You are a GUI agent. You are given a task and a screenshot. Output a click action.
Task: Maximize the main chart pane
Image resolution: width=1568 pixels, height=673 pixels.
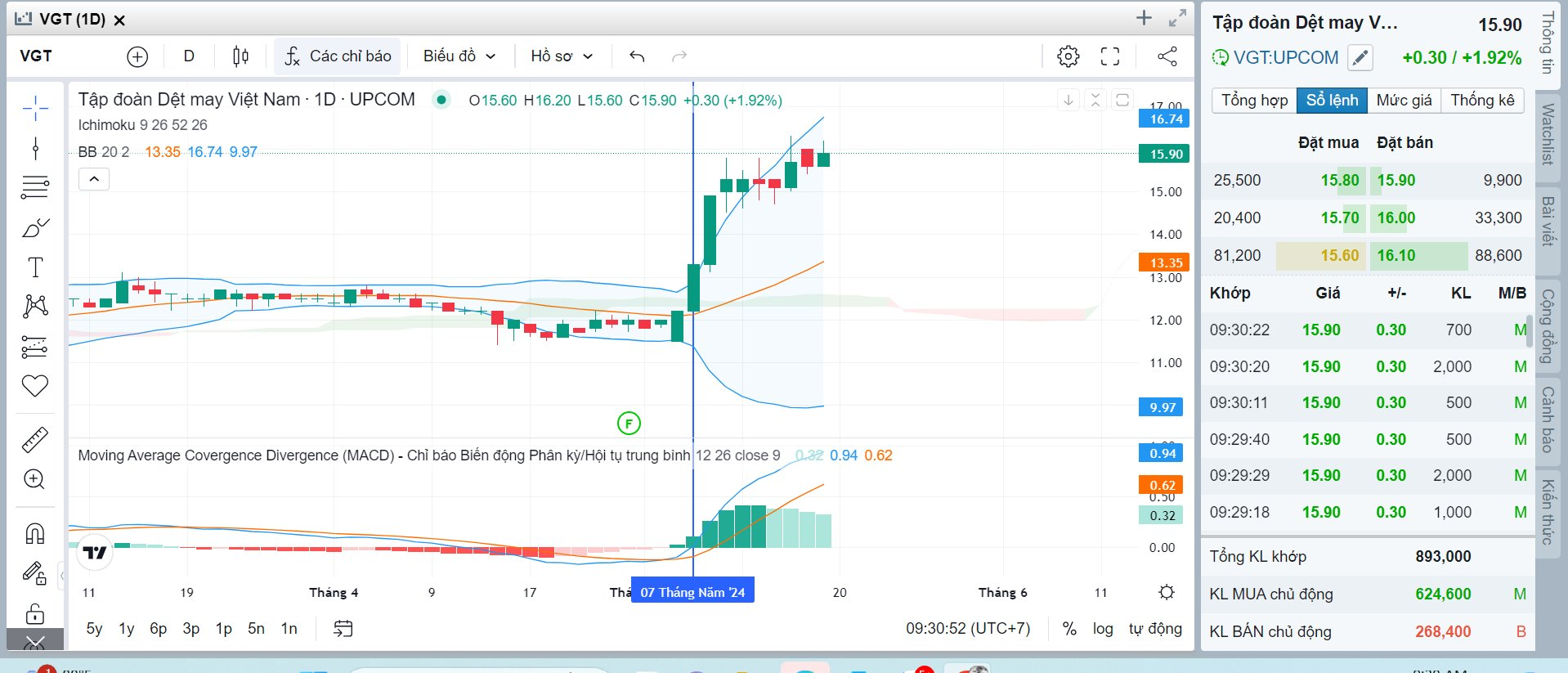point(1122,100)
